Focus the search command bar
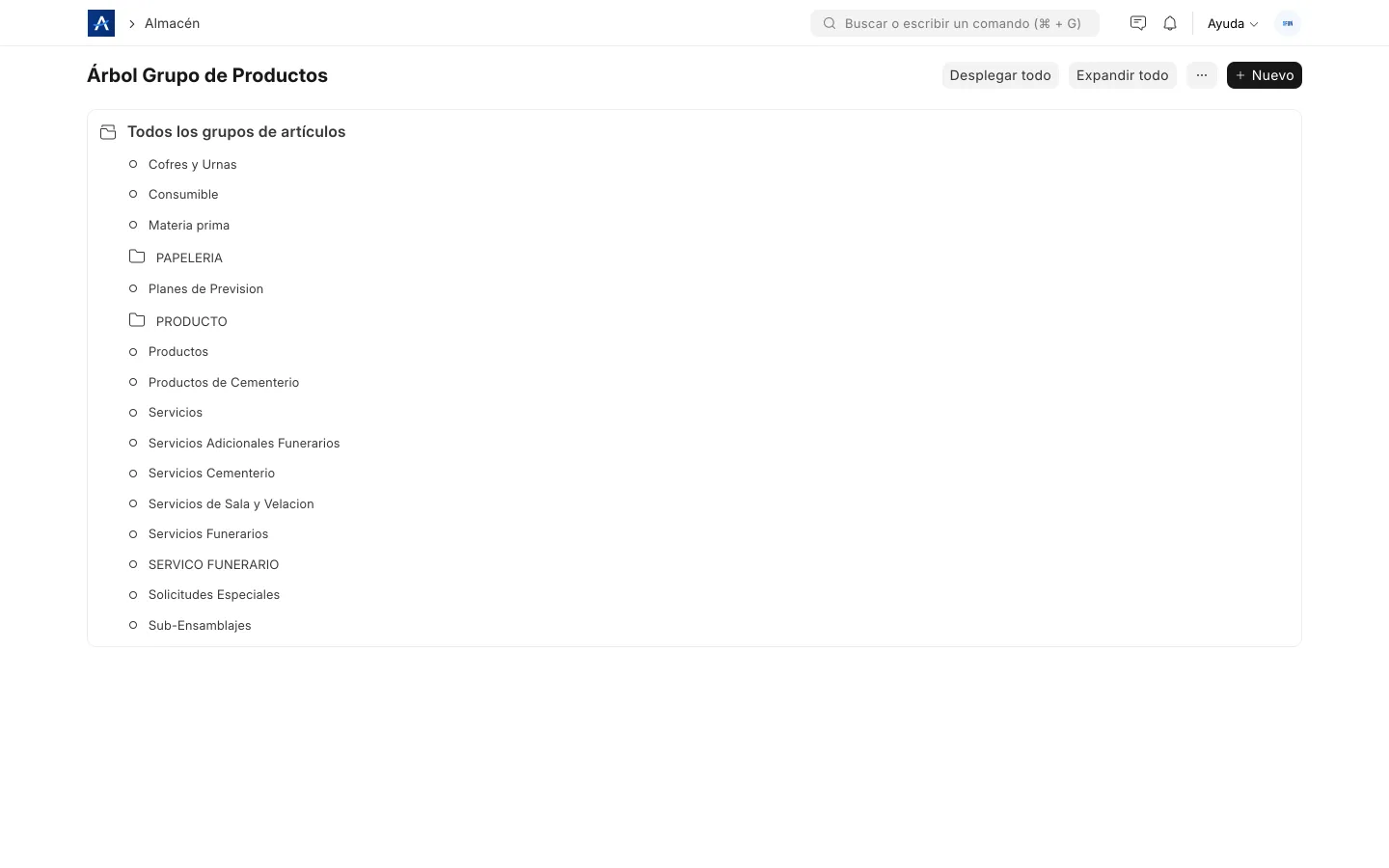The height and width of the screenshot is (868, 1389). click(955, 23)
